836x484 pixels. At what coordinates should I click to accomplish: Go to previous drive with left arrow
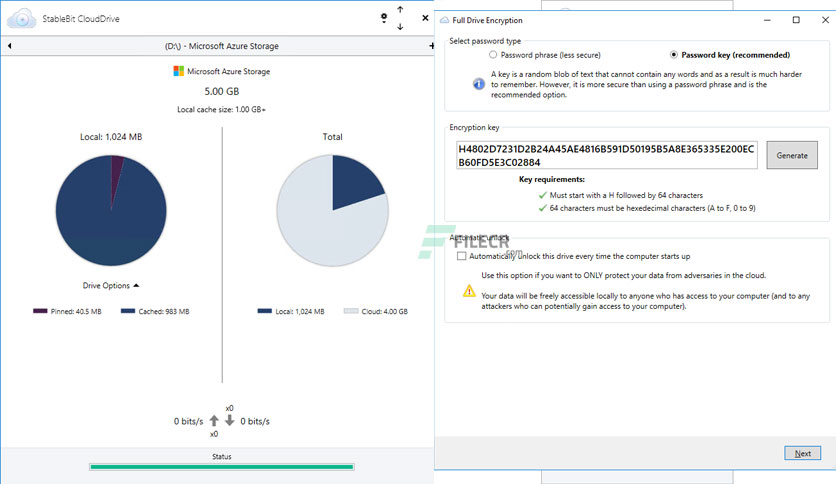[x=10, y=46]
